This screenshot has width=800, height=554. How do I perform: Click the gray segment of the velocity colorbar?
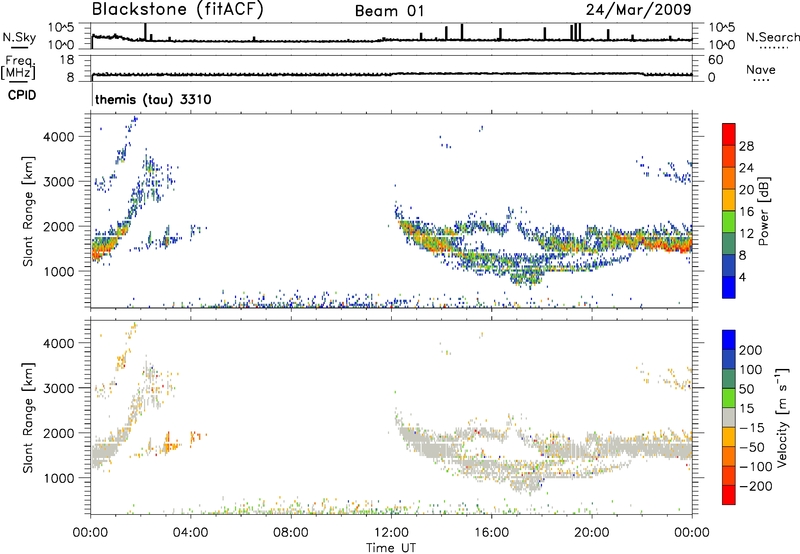(x=729, y=418)
